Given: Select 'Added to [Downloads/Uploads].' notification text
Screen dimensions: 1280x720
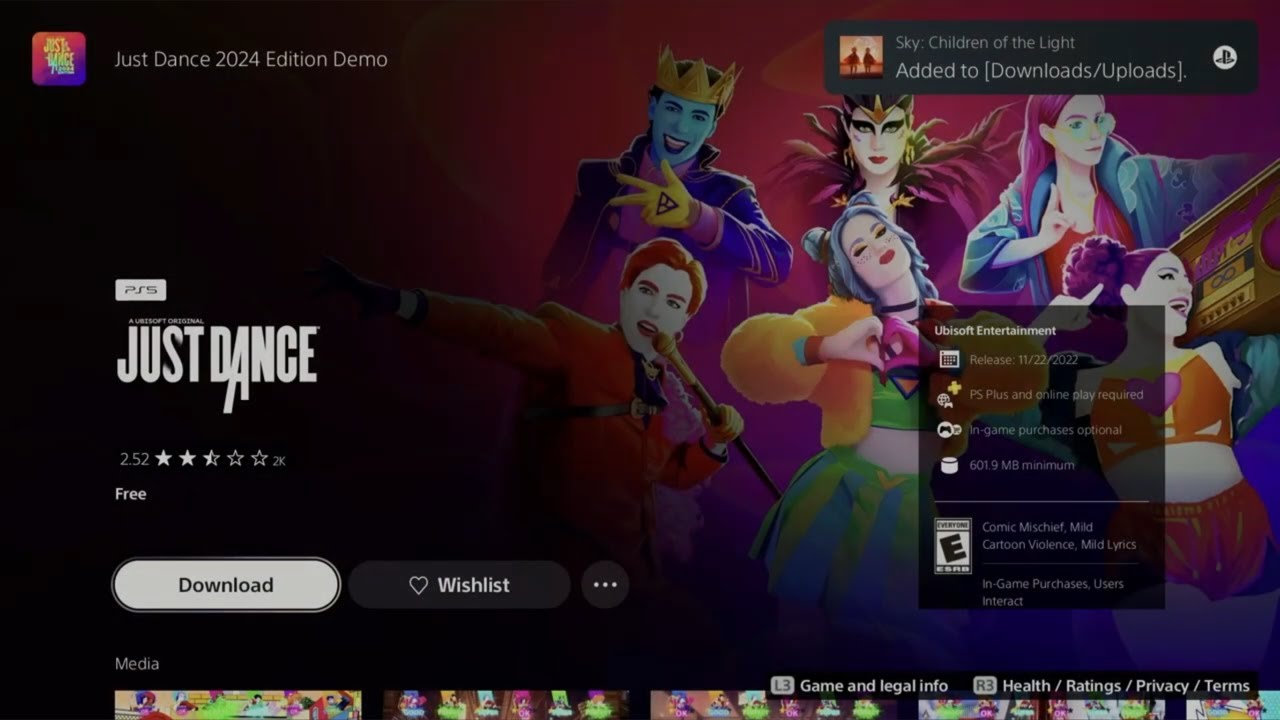Looking at the screenshot, I should [x=1041, y=71].
